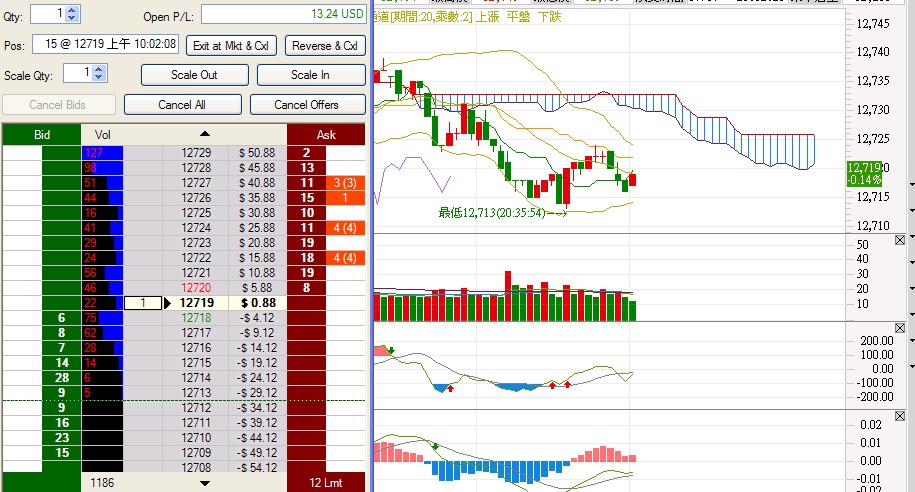
Task: Click total volume 1186 in footer
Action: [103, 483]
